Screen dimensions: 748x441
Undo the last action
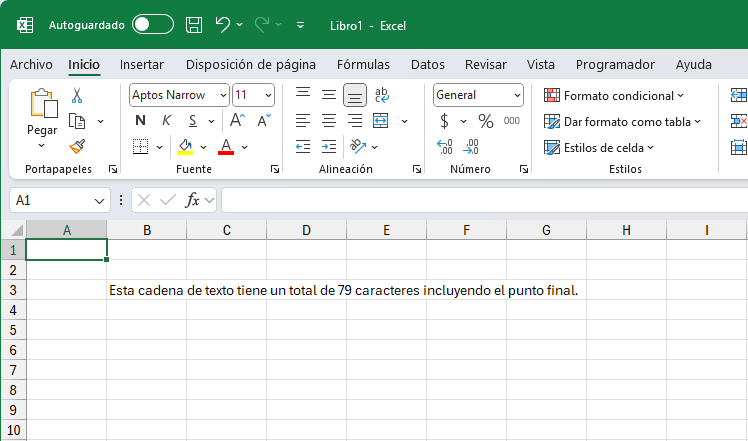222,24
